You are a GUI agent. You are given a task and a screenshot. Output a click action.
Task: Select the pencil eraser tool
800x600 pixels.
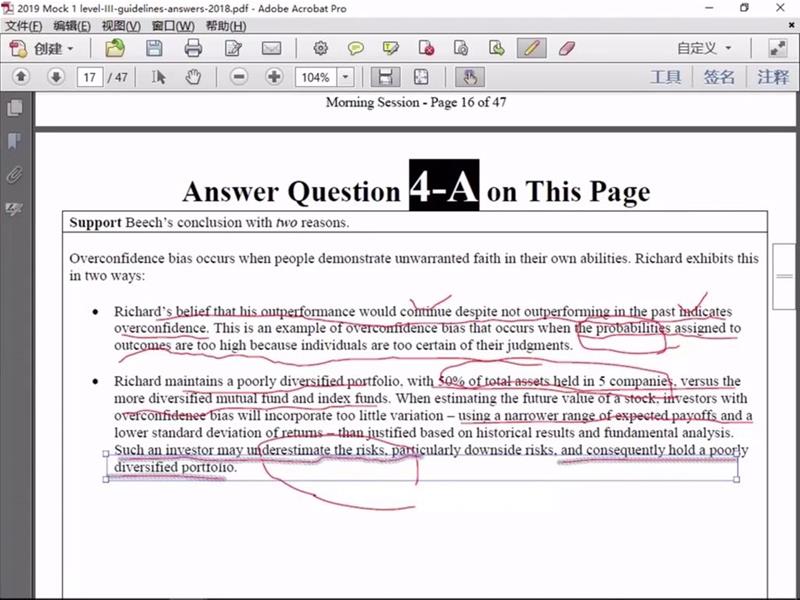coord(567,48)
